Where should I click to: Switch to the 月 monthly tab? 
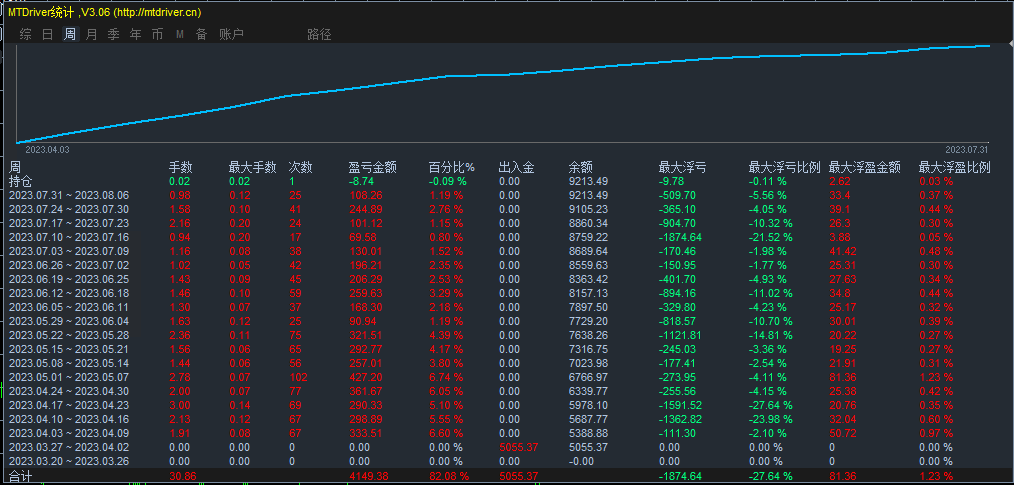click(91, 34)
